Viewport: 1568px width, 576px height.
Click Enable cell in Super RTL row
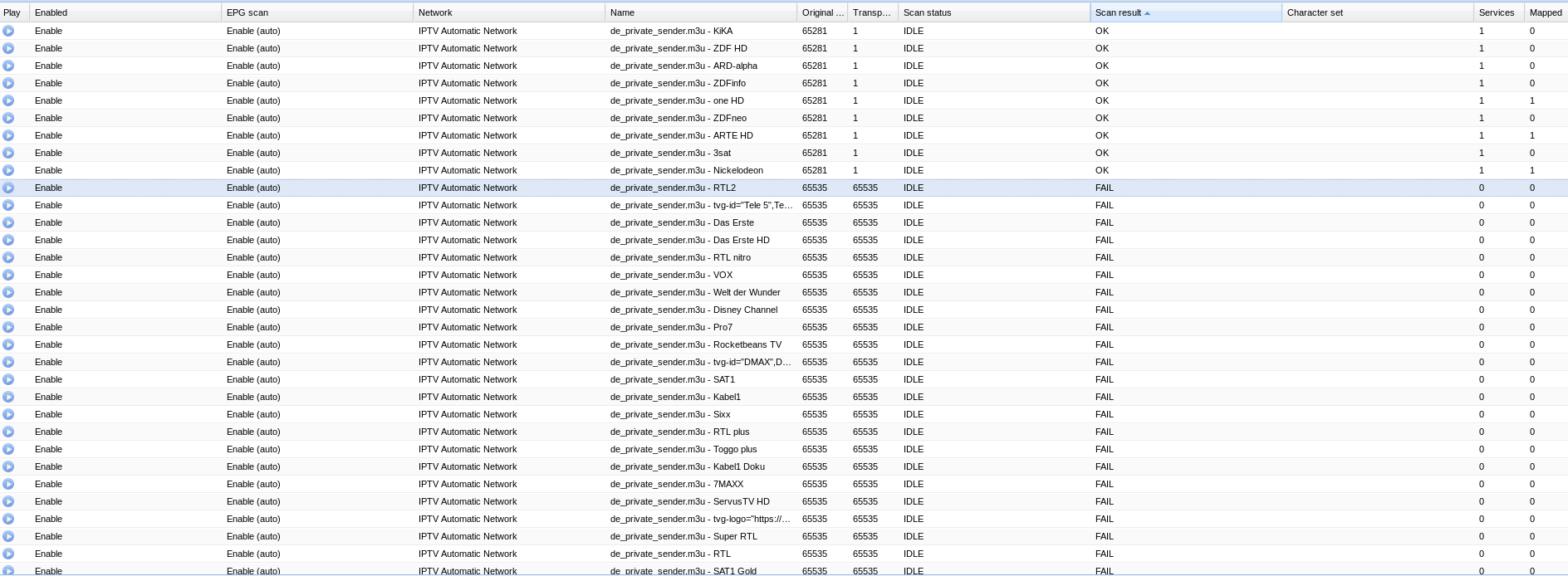[125, 536]
